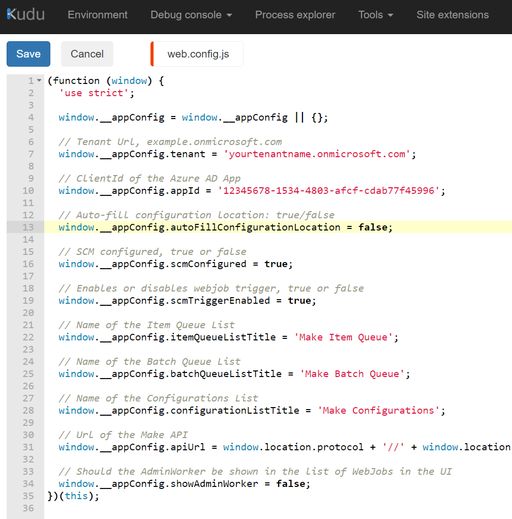Click the 'use strict' statement
The width and height of the screenshot is (512, 519).
[x=96, y=93]
